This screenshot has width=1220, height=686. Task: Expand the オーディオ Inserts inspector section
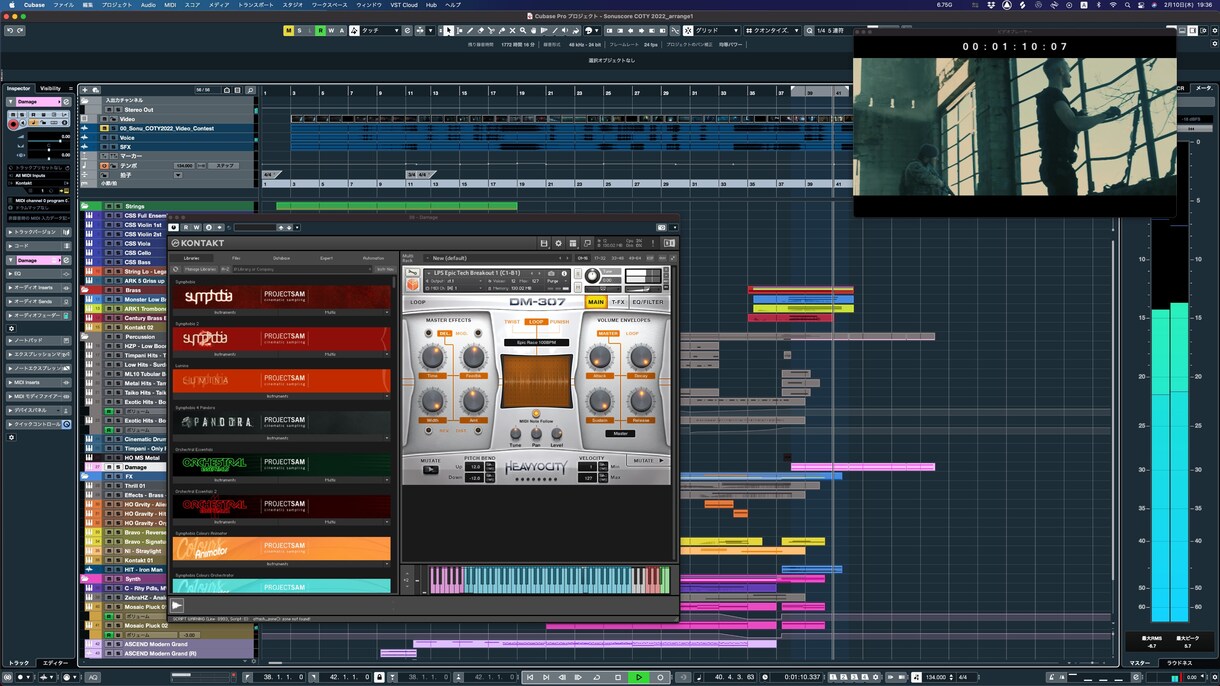point(39,287)
